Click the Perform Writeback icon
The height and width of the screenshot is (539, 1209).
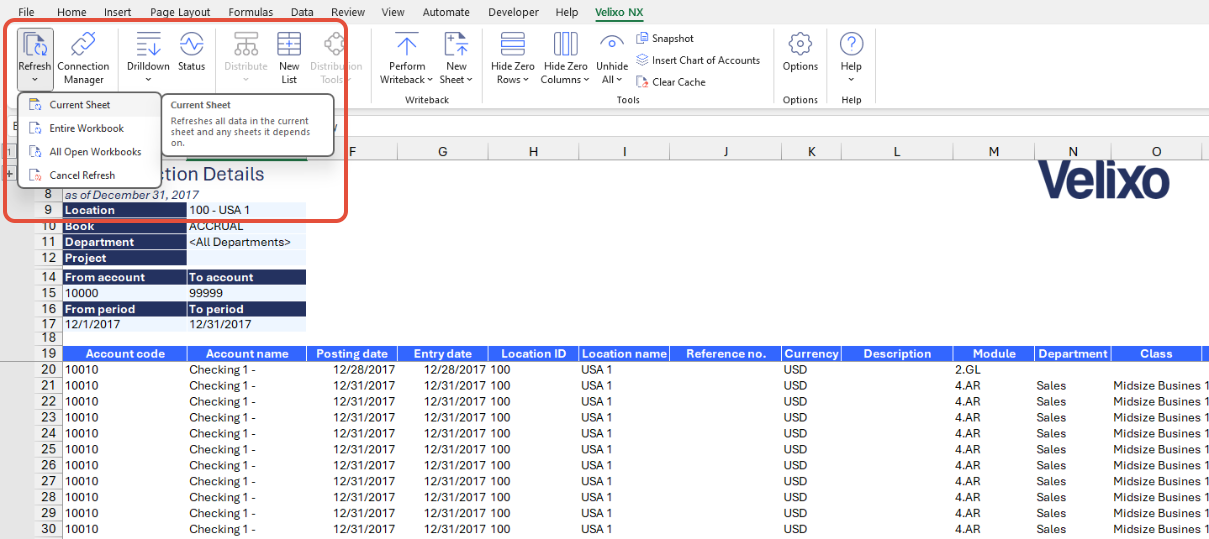pos(407,44)
